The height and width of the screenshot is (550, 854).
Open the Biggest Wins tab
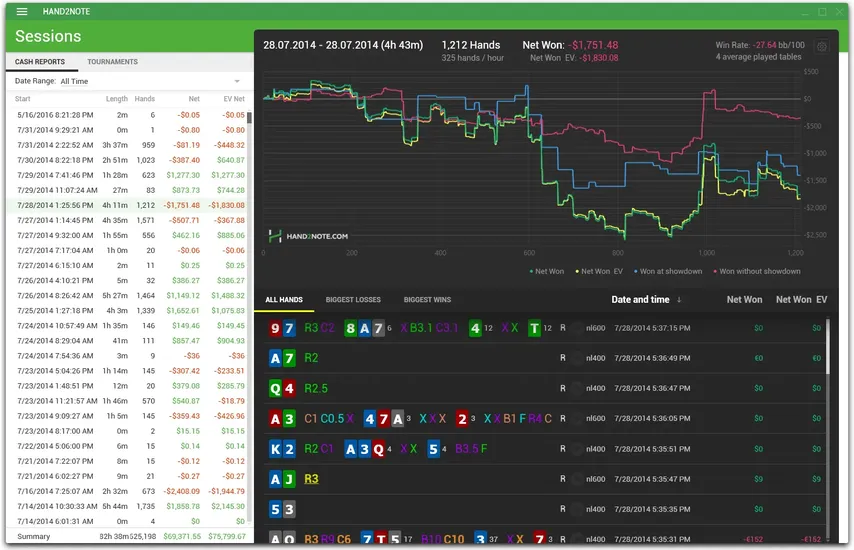pos(427,300)
